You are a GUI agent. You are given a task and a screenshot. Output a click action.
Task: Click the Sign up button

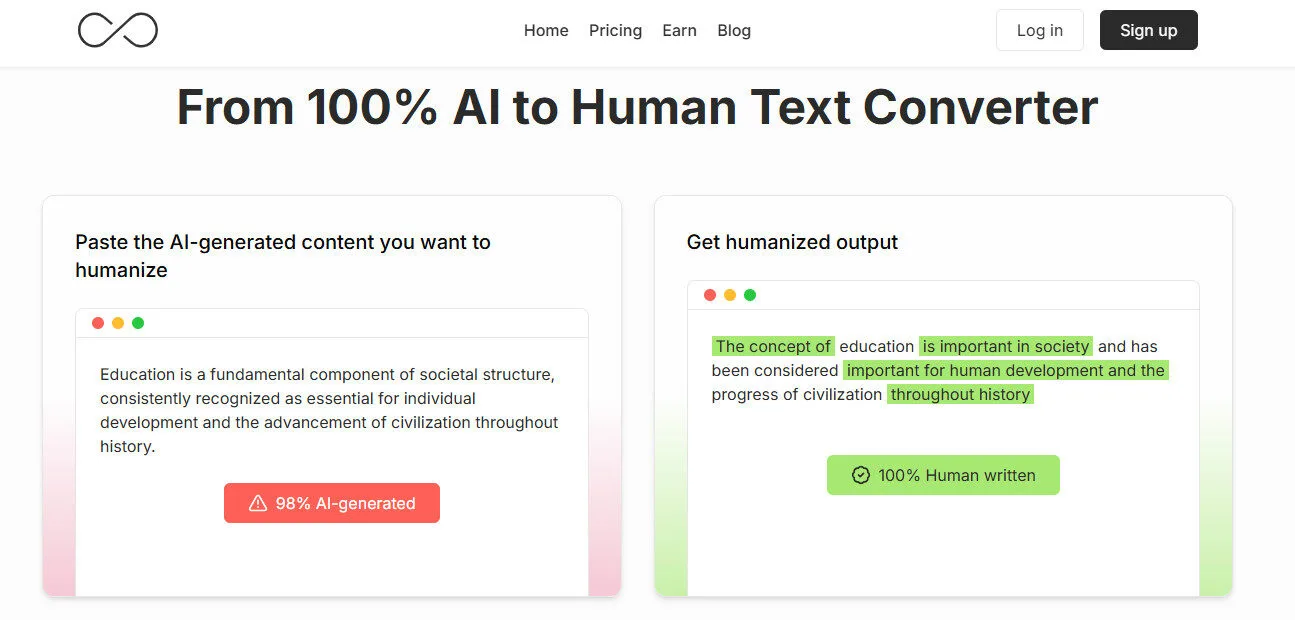tap(1148, 30)
